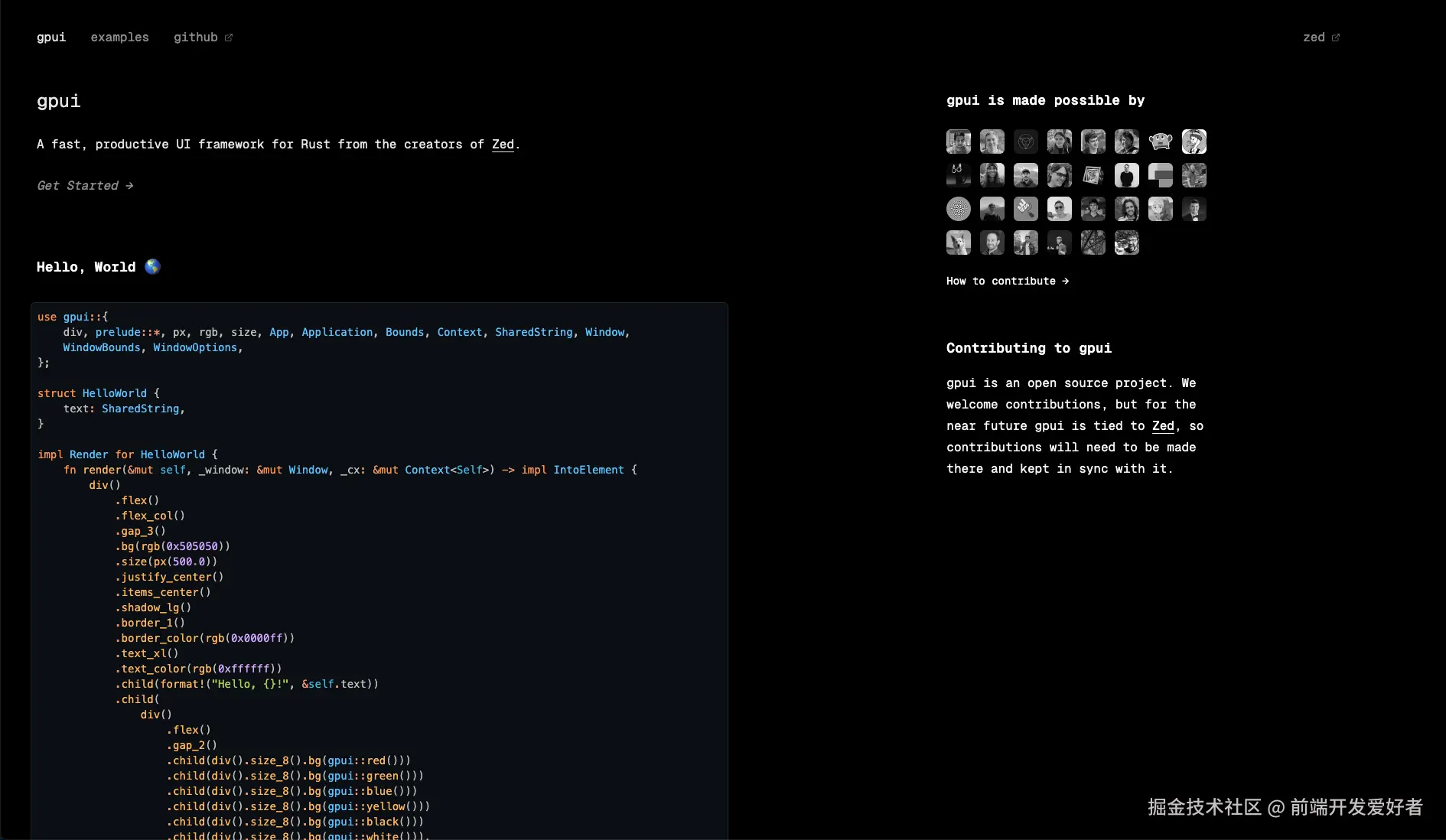The image size is (1446, 840).
Task: Click the nested spiral squares avatar
Action: click(1093, 175)
